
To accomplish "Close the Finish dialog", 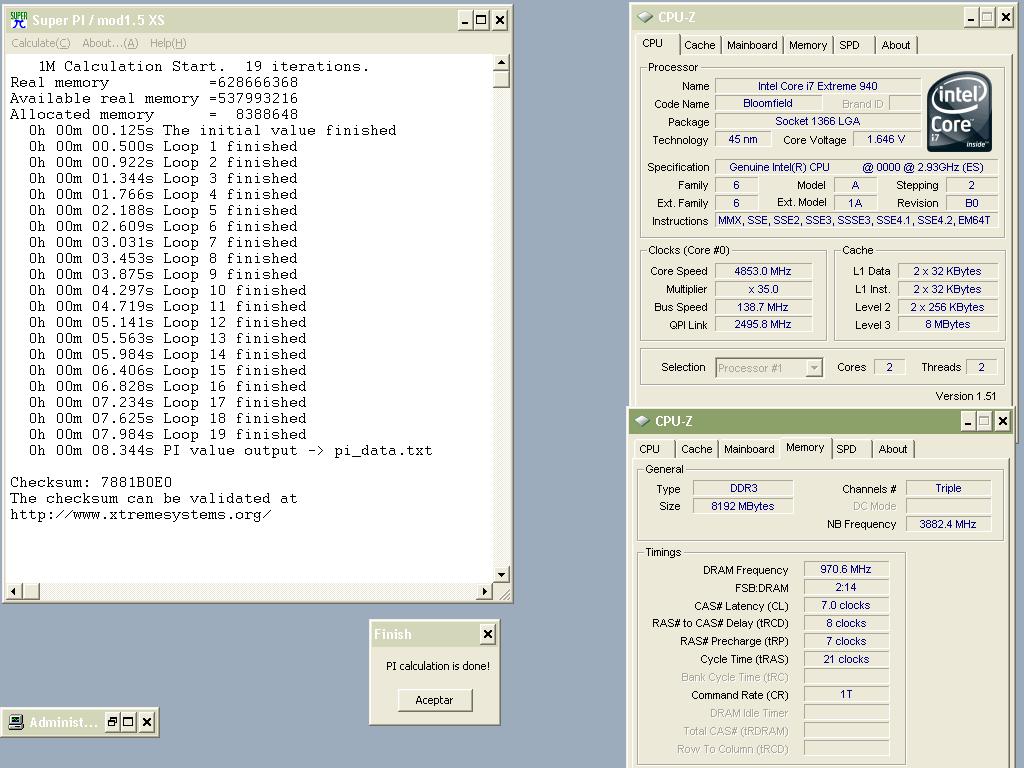I will (488, 633).
